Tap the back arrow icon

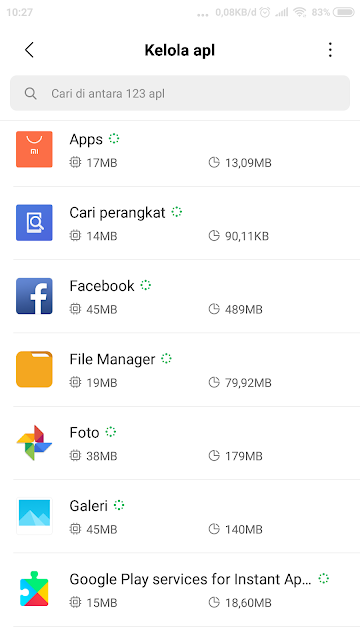pos(29,50)
